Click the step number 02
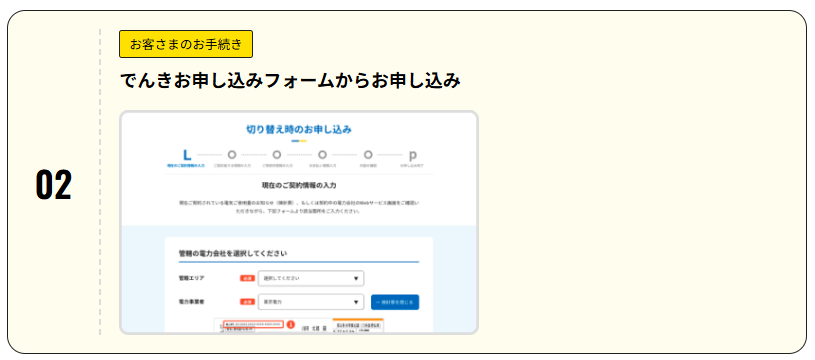 [54, 184]
